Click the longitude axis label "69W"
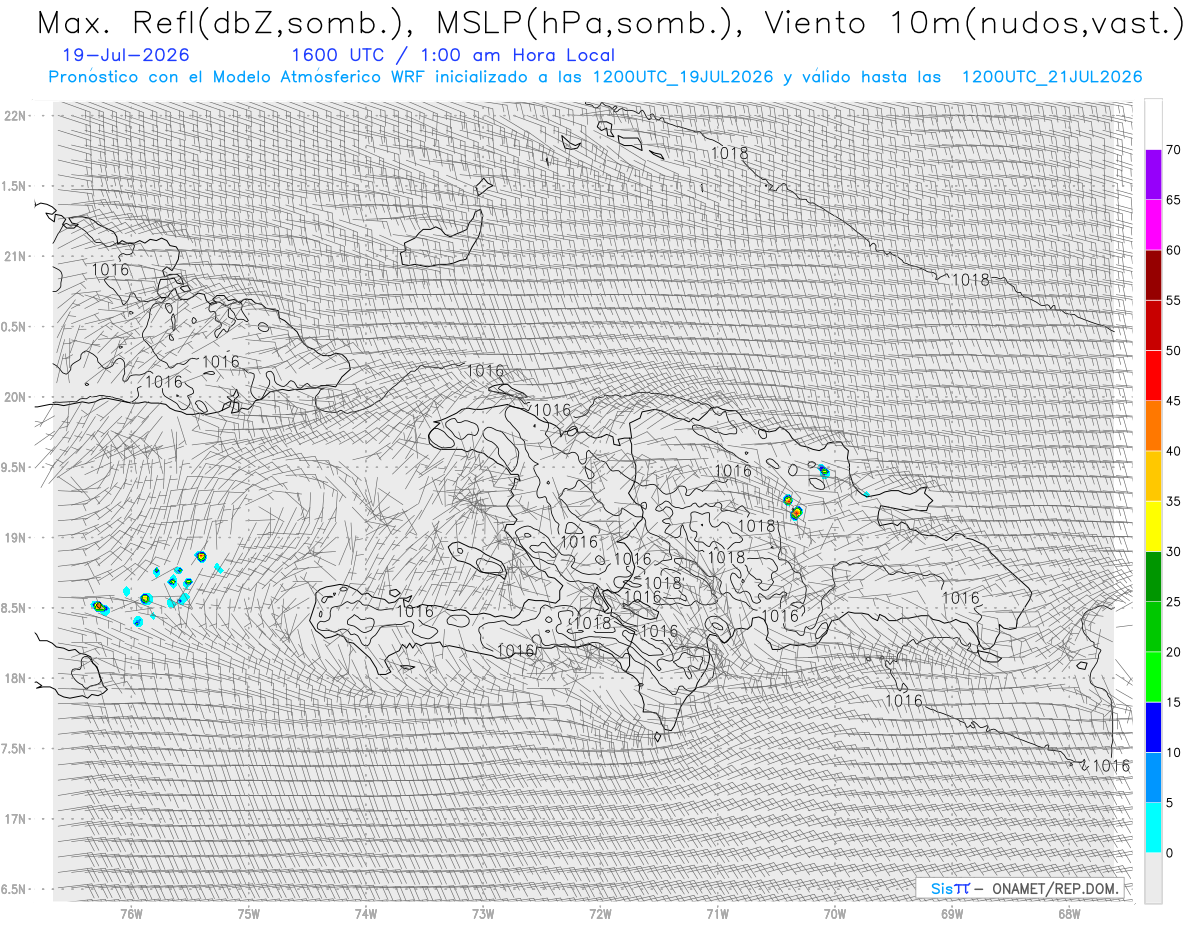 tap(952, 913)
